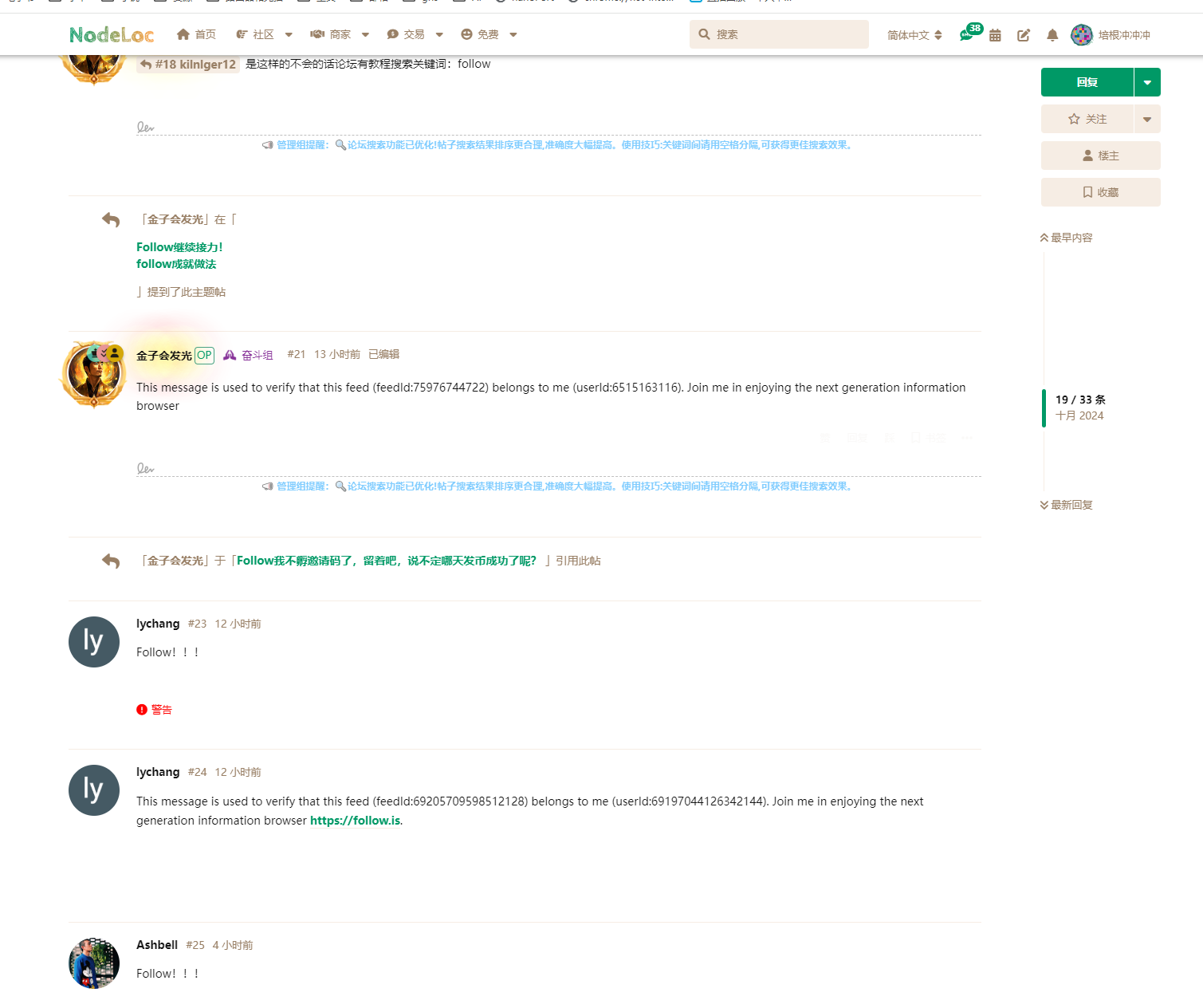The height and width of the screenshot is (1008, 1203).
Task: Open the NodeLoc logo home link
Action: (x=112, y=34)
